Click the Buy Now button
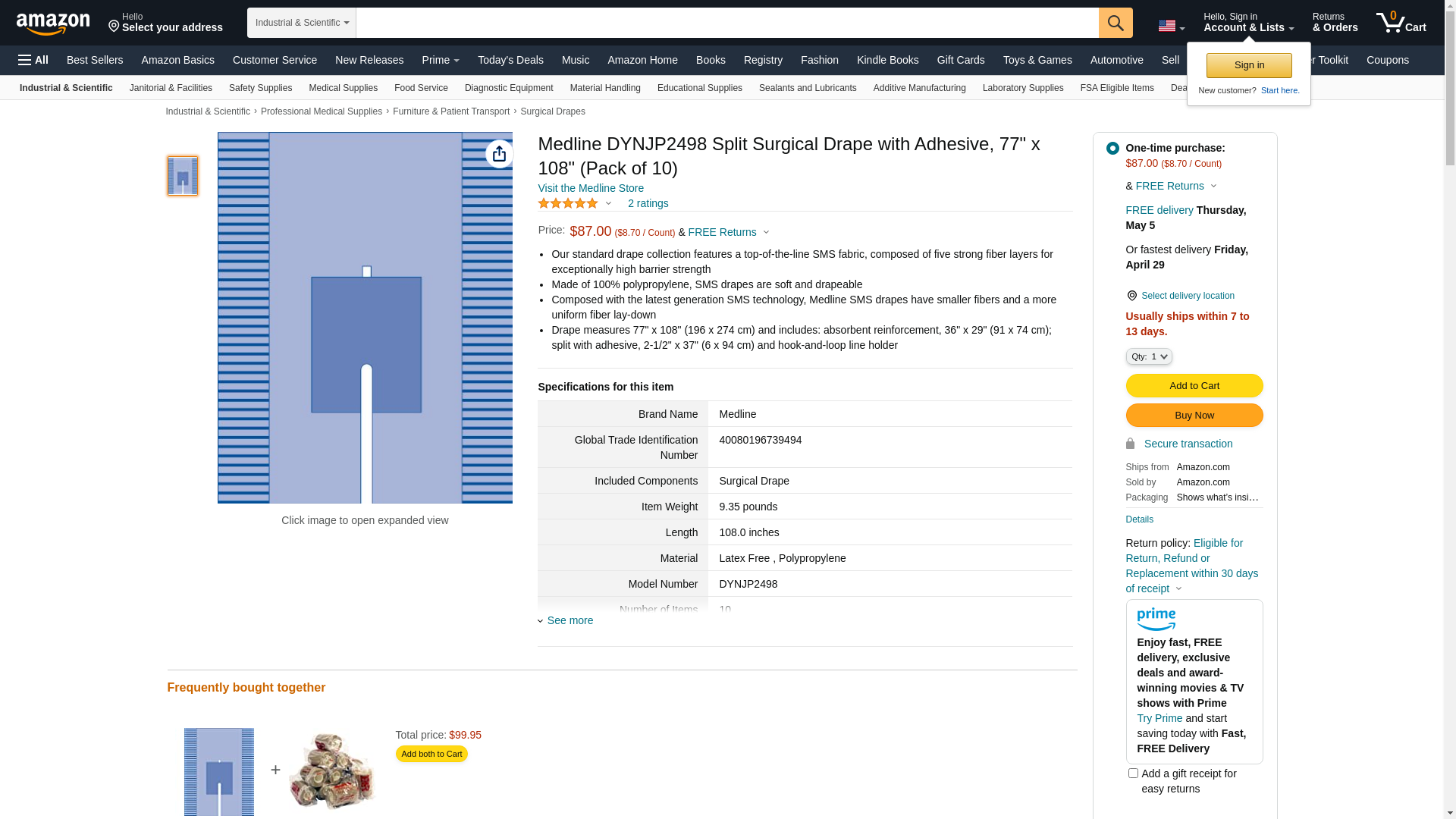 coord(1194,416)
